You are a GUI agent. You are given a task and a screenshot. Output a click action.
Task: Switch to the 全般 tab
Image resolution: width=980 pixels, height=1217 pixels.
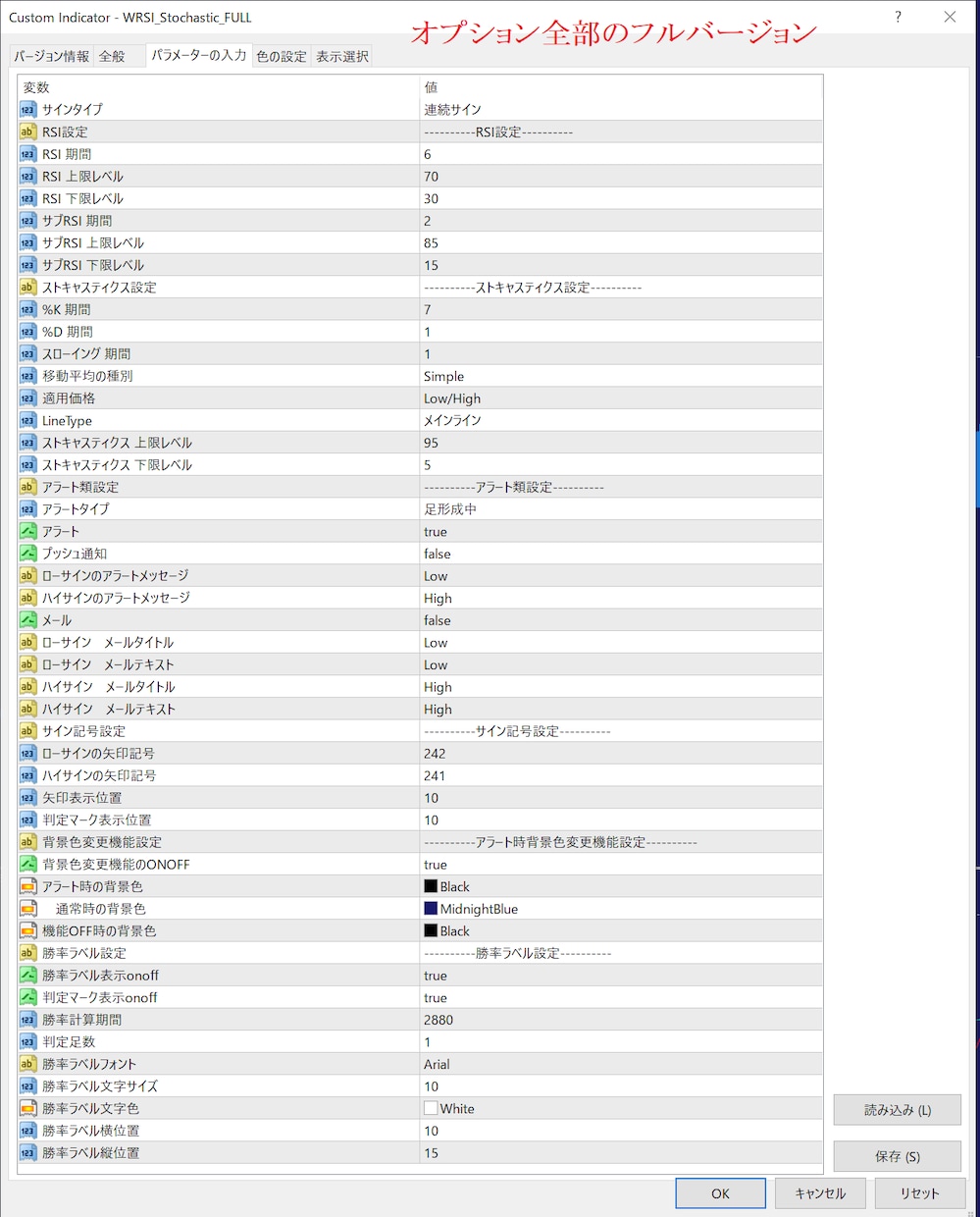pyautogui.click(x=112, y=57)
